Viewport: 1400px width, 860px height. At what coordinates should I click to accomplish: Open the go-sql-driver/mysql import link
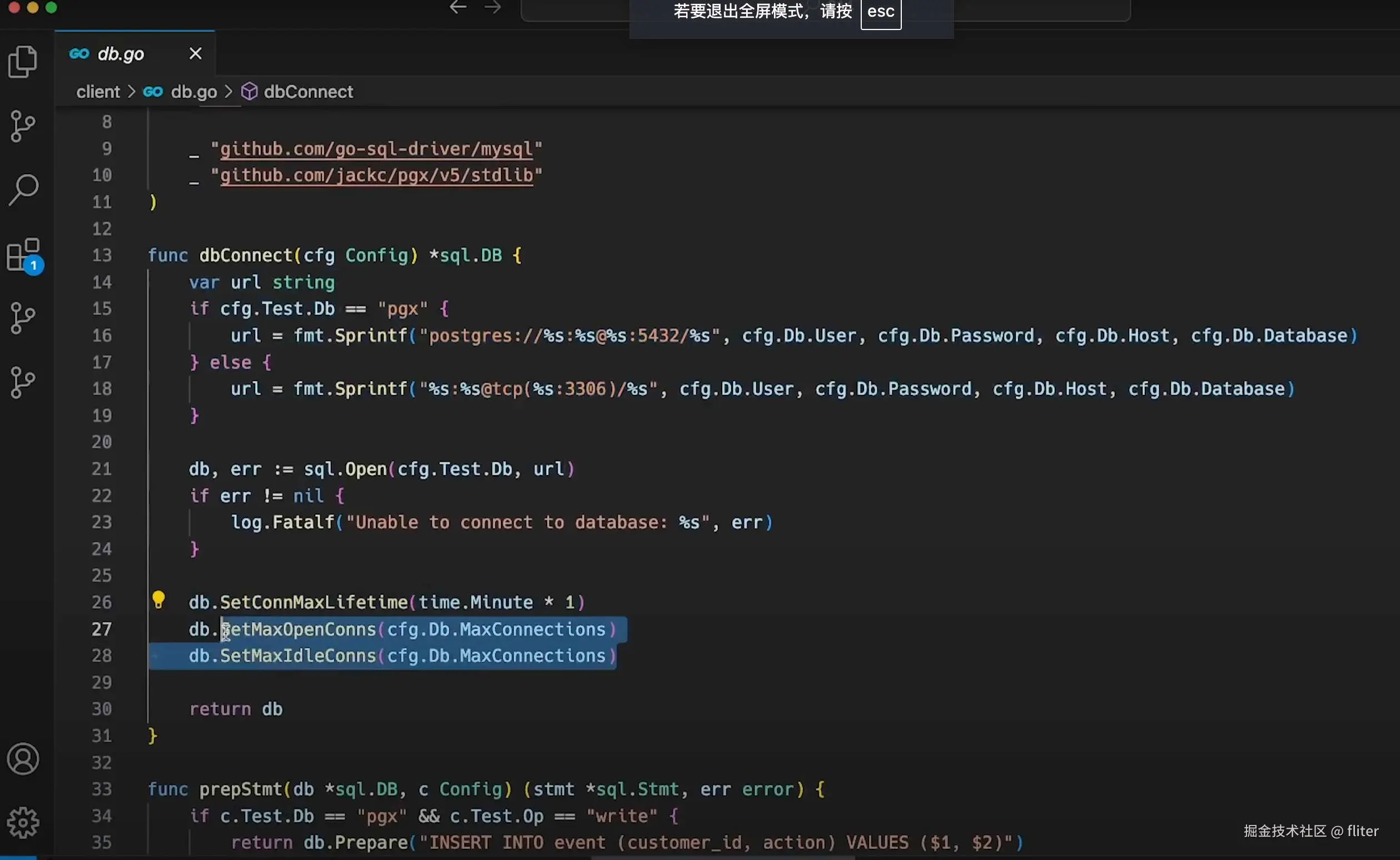[x=376, y=149]
